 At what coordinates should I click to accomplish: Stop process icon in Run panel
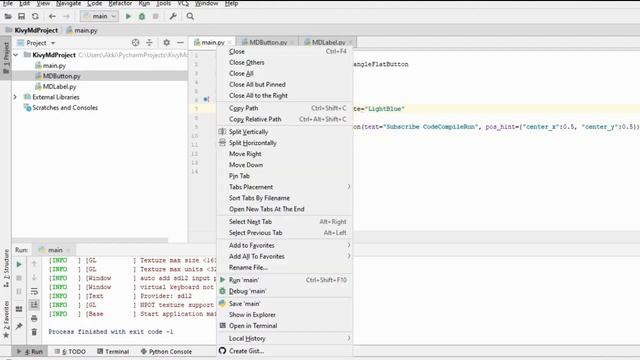[x=19, y=278]
